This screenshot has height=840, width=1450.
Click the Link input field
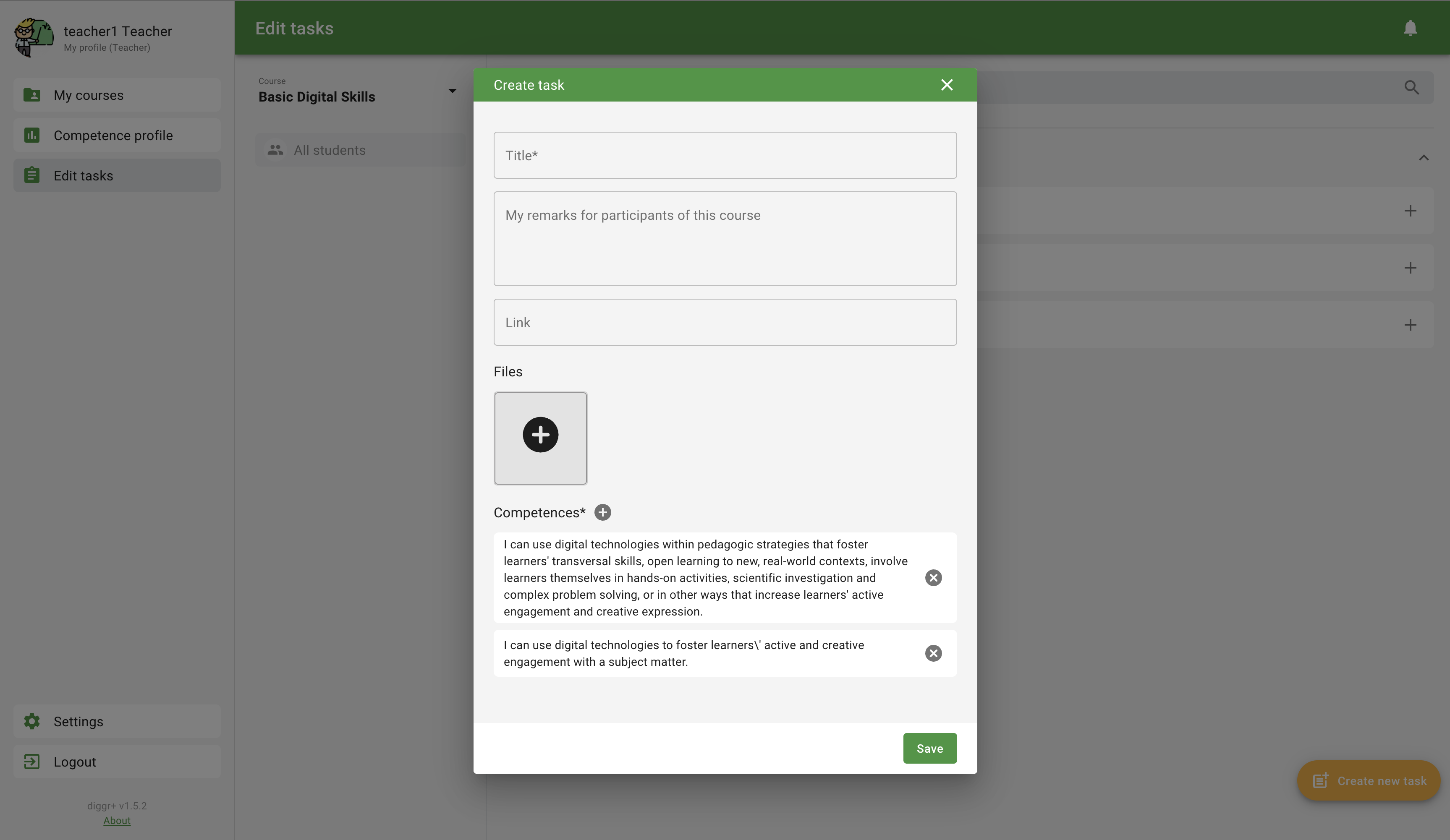[725, 323]
